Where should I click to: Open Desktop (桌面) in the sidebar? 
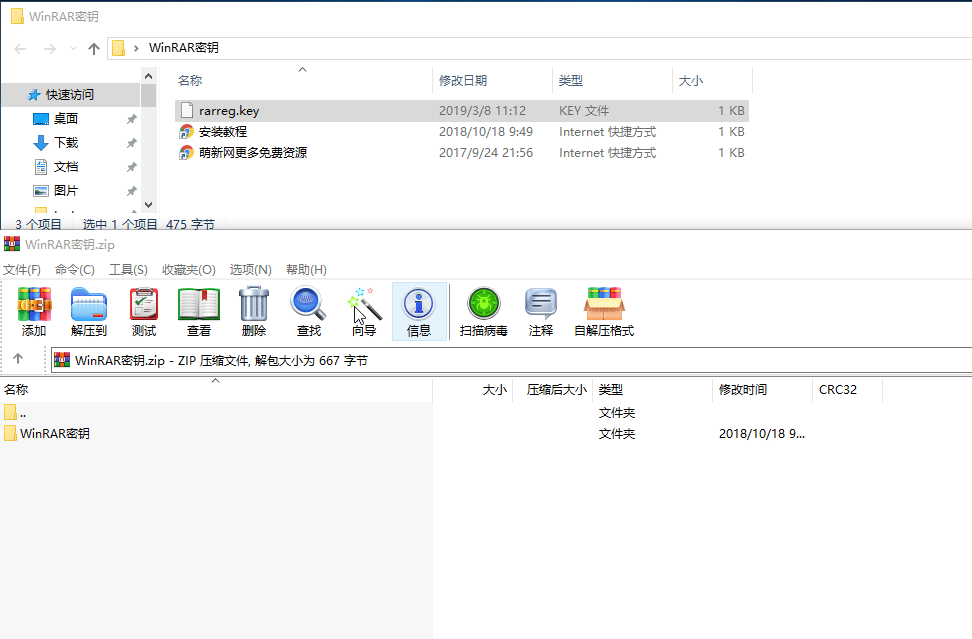click(x=66, y=118)
